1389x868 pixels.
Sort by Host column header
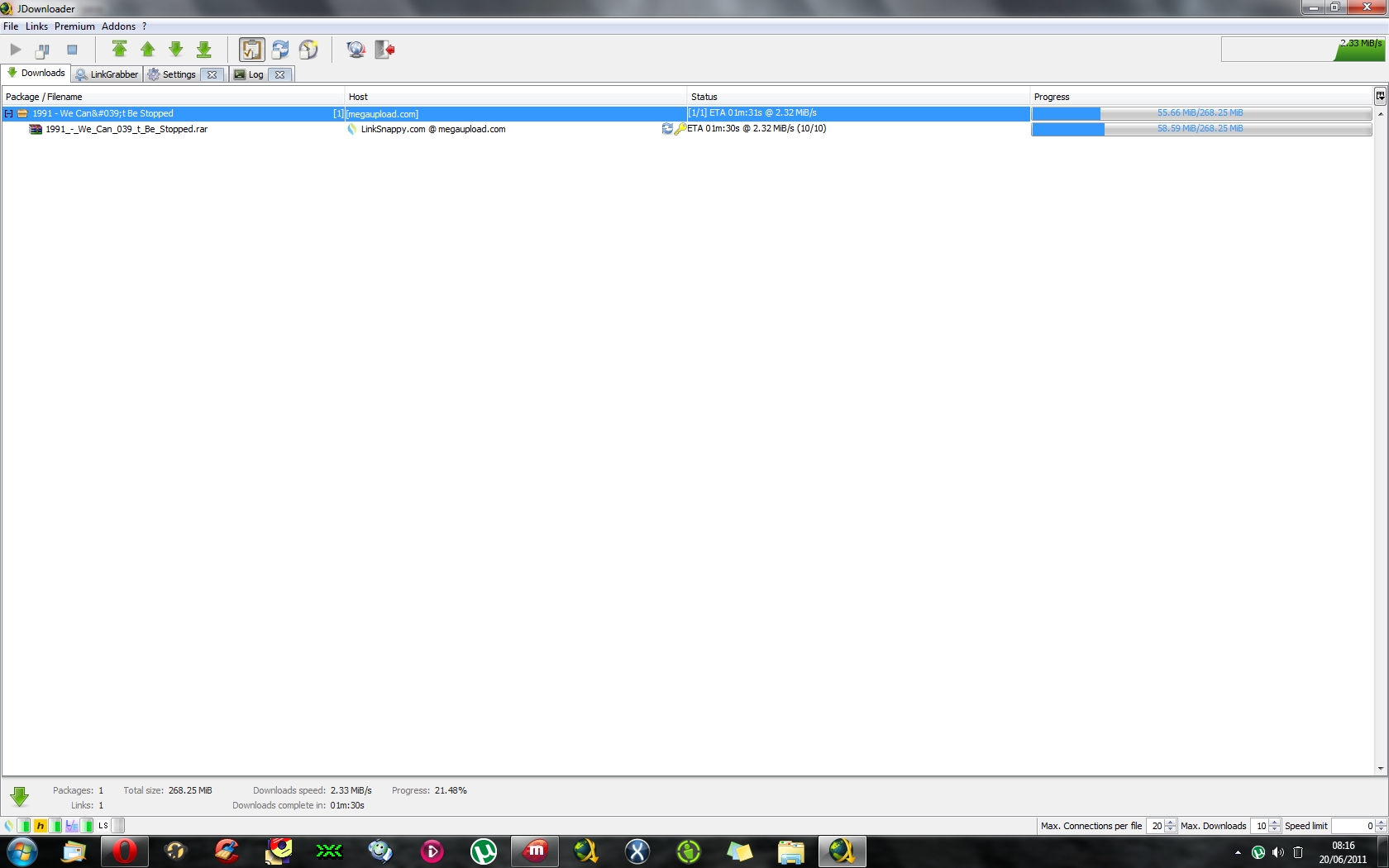click(515, 97)
